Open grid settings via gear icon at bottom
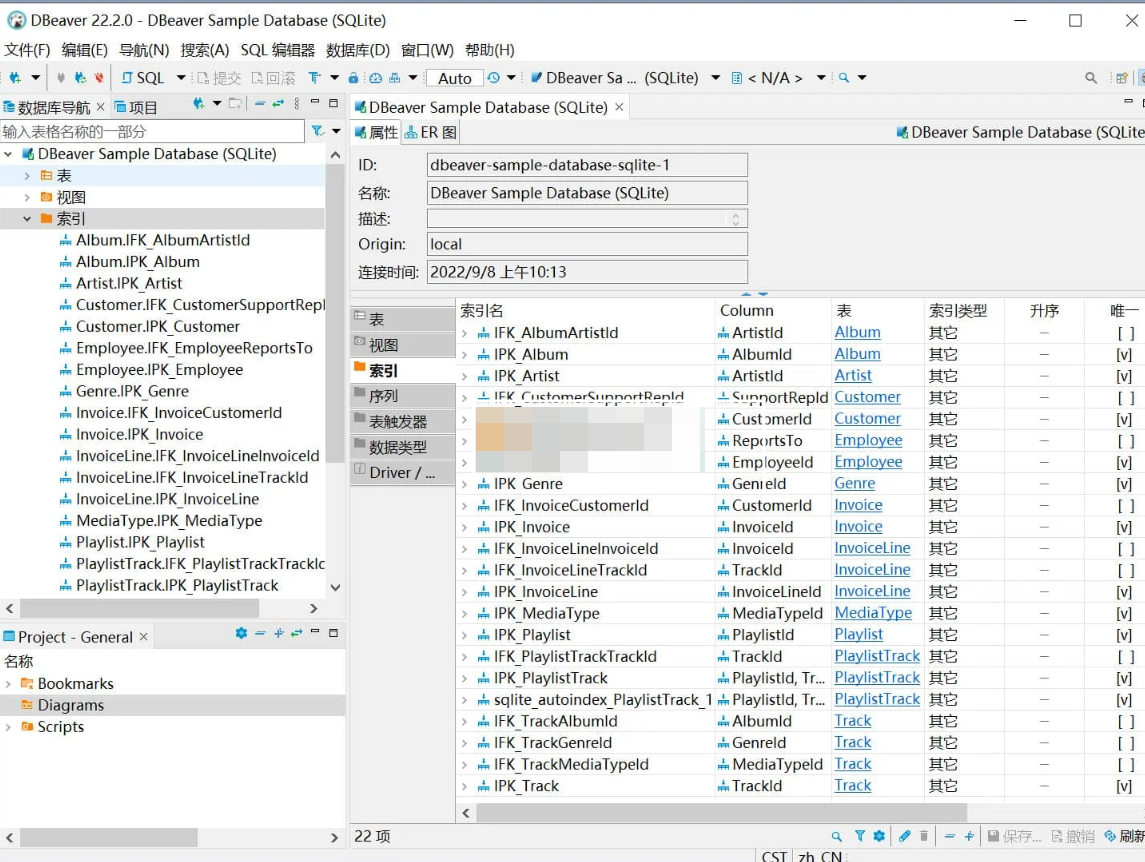 pos(879,836)
